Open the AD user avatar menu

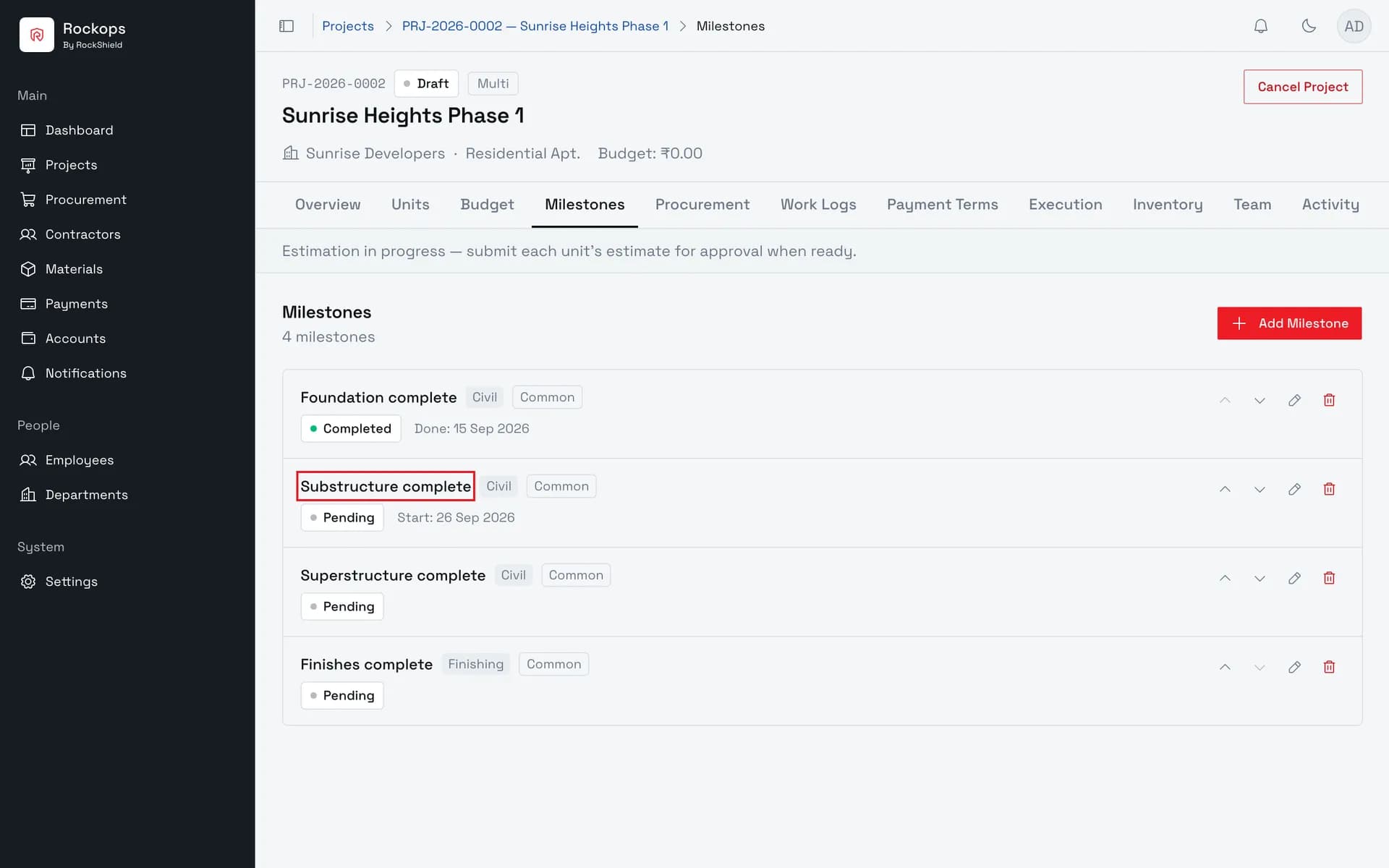click(1354, 26)
